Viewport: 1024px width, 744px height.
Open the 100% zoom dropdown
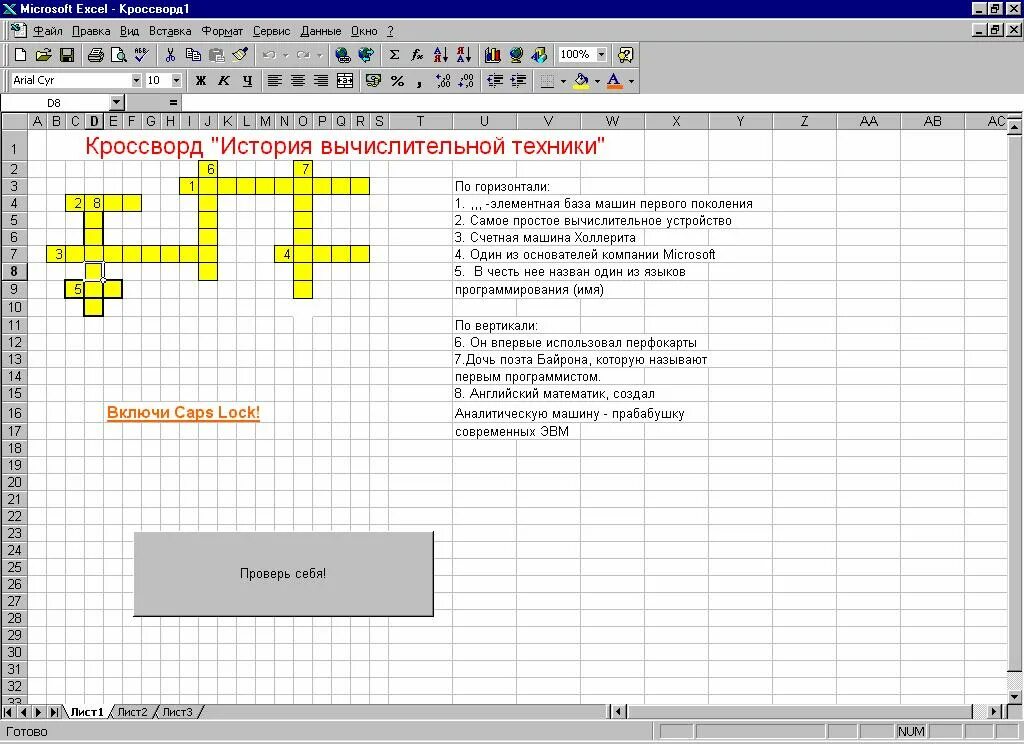[601, 54]
